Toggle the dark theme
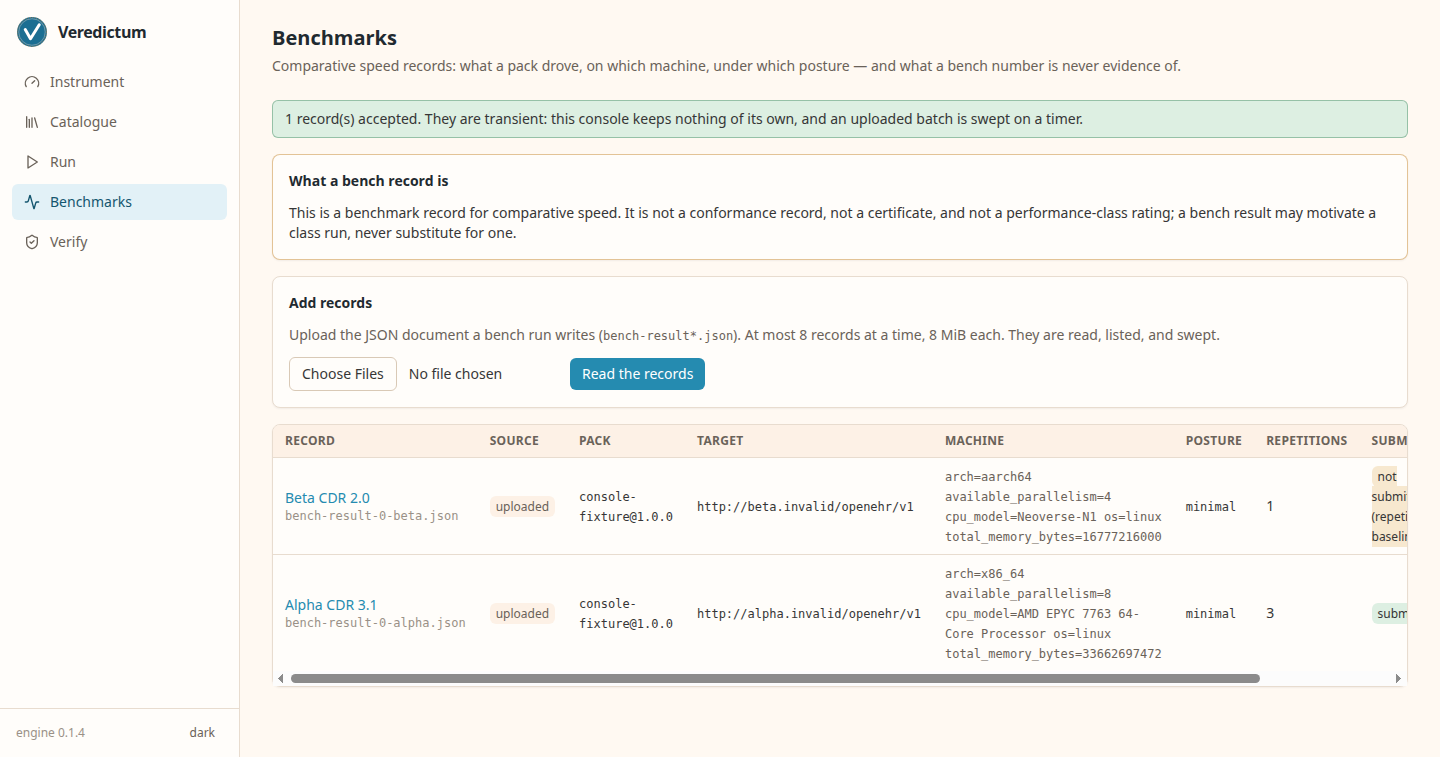Viewport: 1440px width, 757px height. (x=202, y=733)
